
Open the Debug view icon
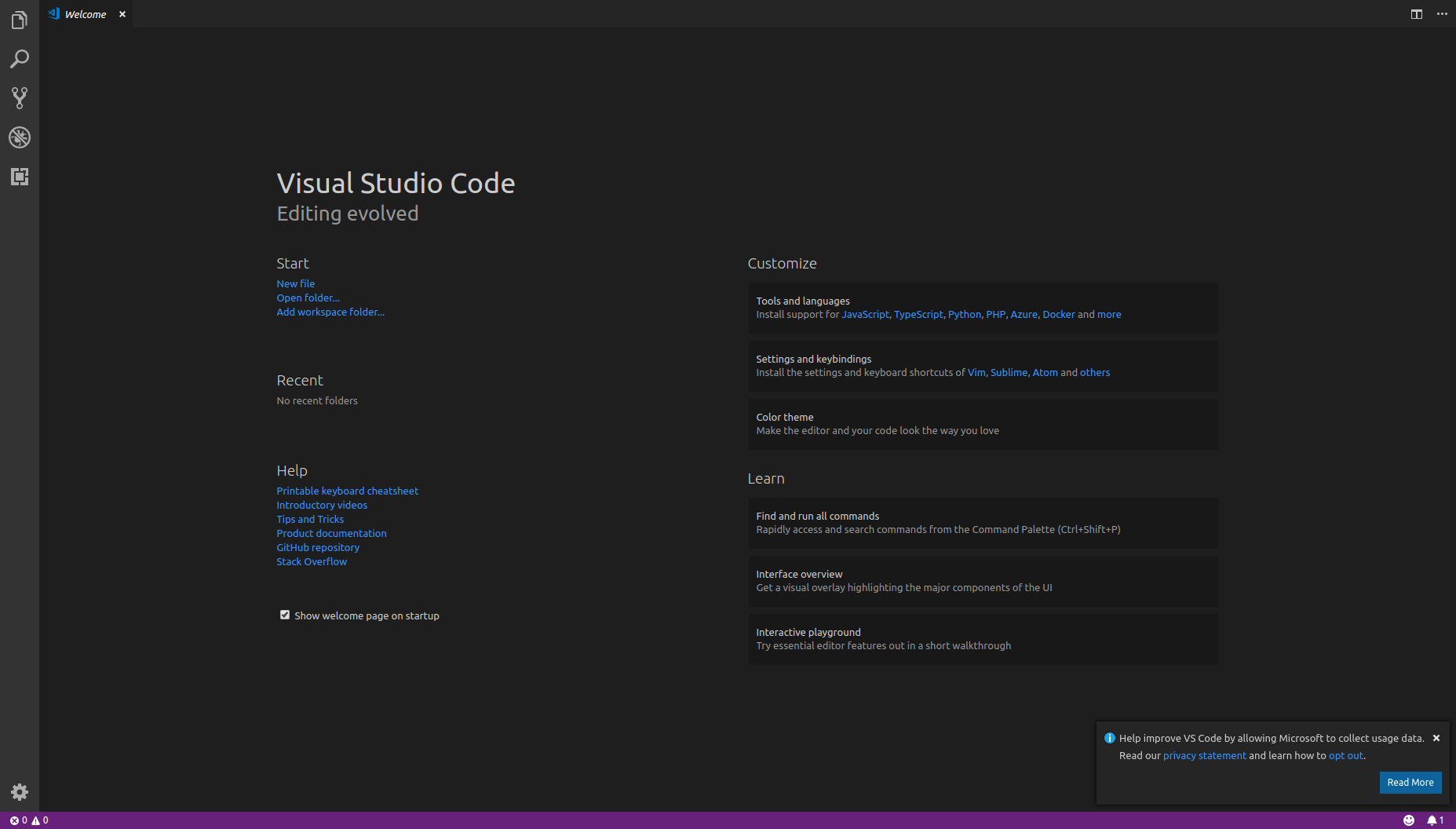pos(20,137)
